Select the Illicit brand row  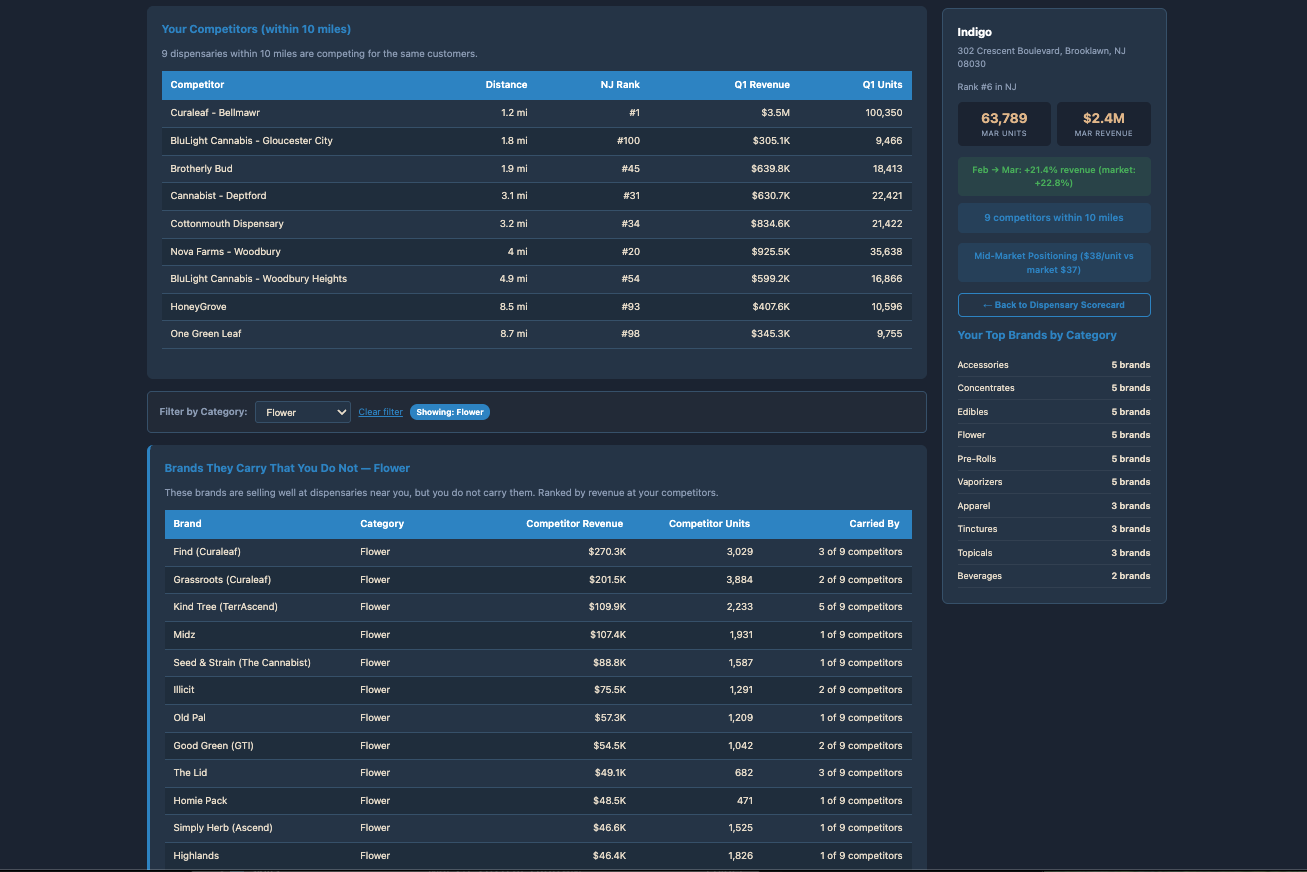(538, 690)
